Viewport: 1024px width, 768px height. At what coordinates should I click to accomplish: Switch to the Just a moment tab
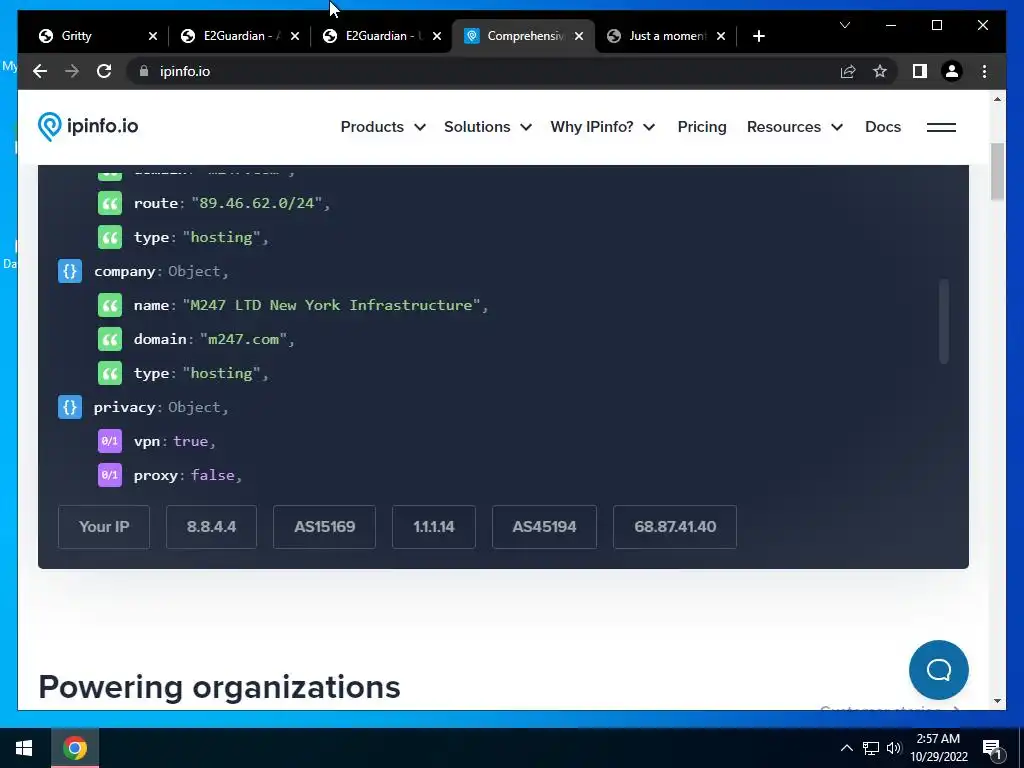(658, 36)
